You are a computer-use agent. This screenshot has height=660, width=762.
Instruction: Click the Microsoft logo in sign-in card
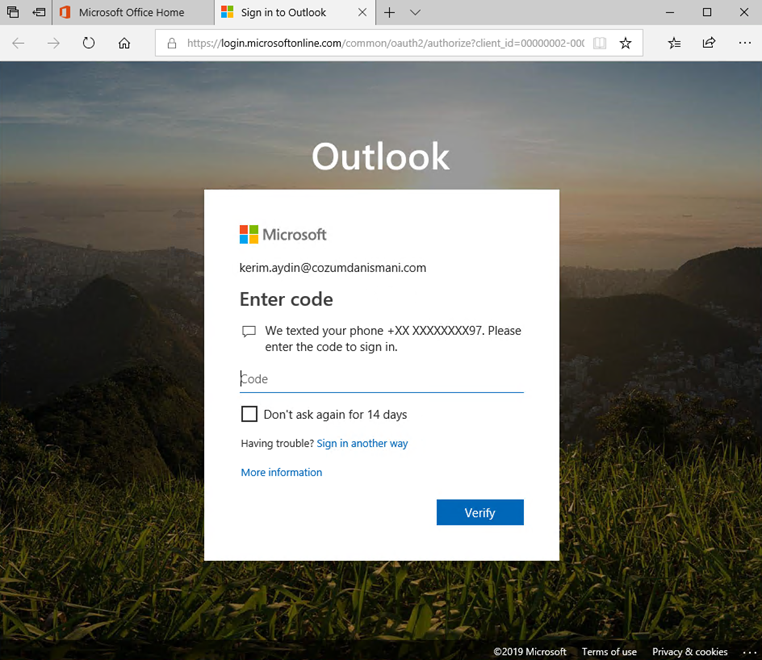click(283, 234)
